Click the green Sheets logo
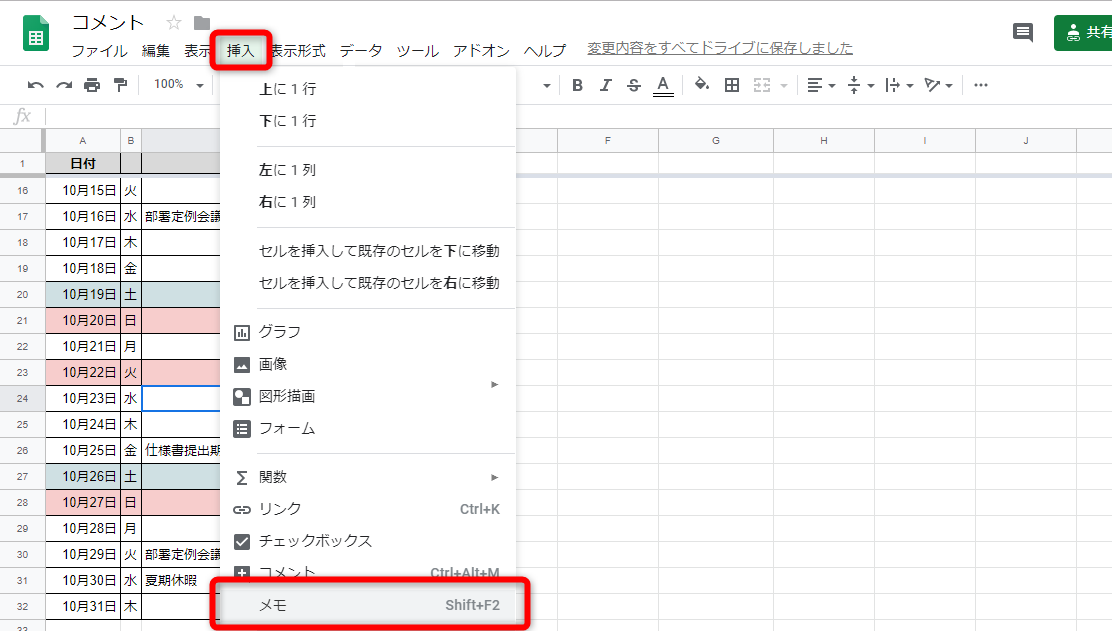 [x=35, y=32]
